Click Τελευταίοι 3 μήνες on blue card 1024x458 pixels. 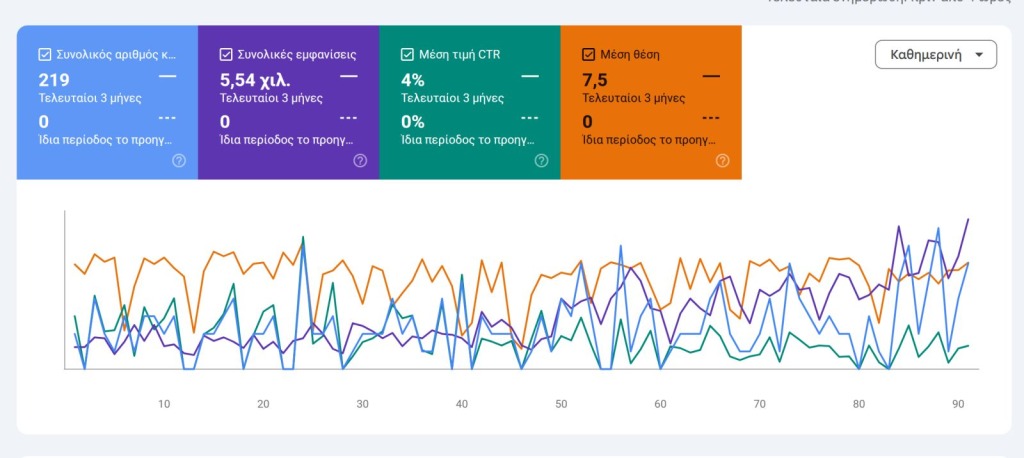90,99
